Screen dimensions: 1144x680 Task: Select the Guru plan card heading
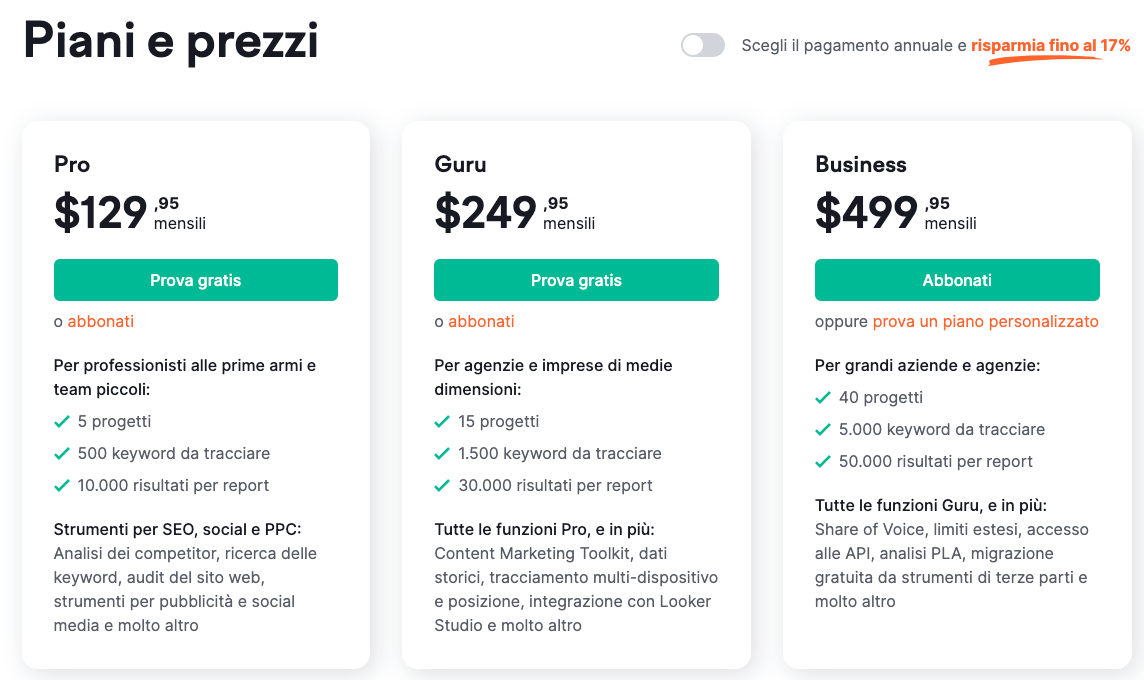tap(459, 164)
